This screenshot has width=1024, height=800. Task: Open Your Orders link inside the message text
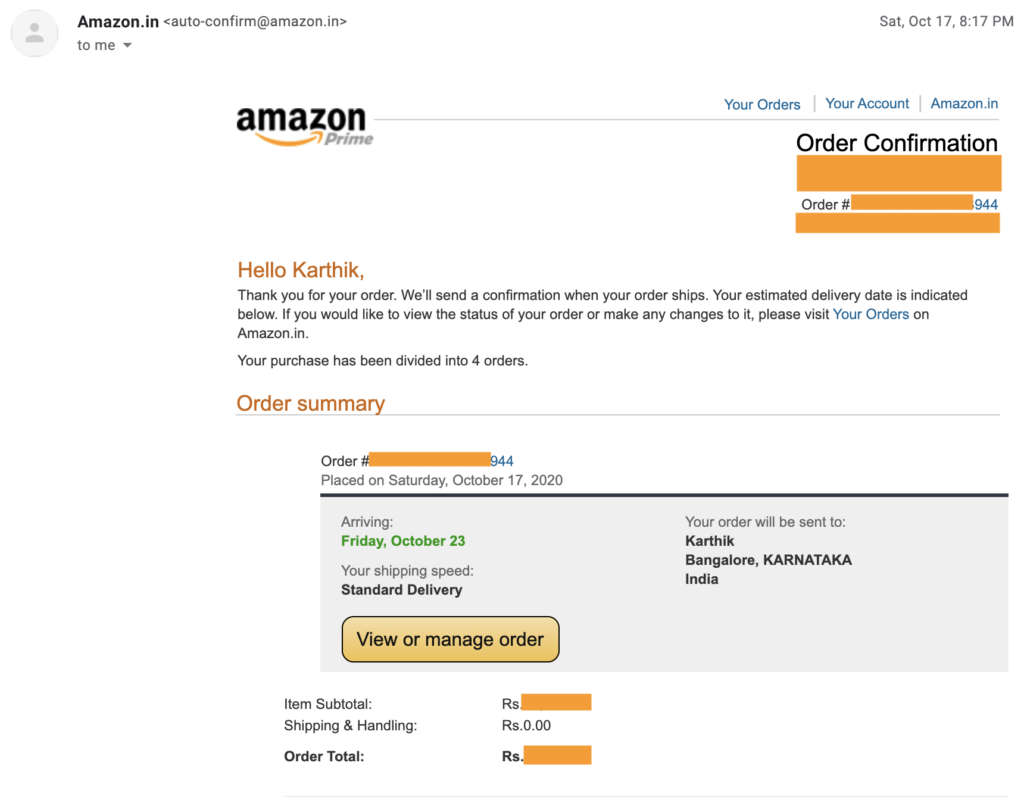(870, 313)
